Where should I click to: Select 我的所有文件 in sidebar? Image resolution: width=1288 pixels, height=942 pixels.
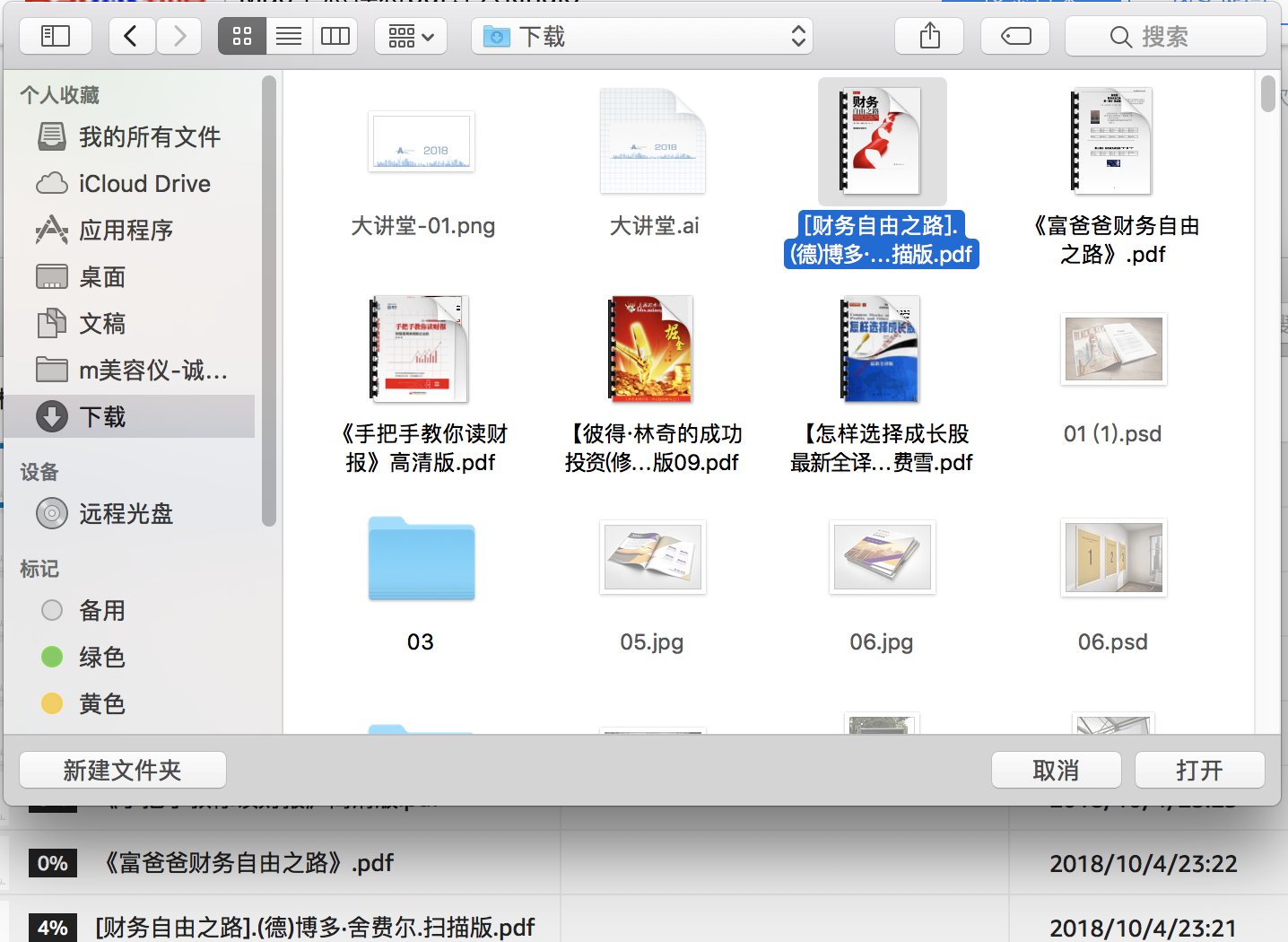(130, 136)
